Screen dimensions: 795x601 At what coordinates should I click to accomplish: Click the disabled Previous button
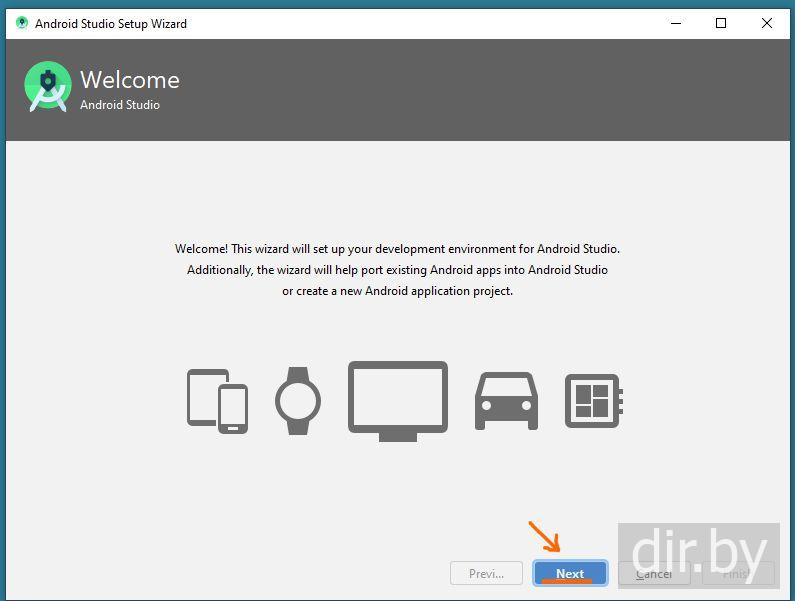tap(486, 573)
